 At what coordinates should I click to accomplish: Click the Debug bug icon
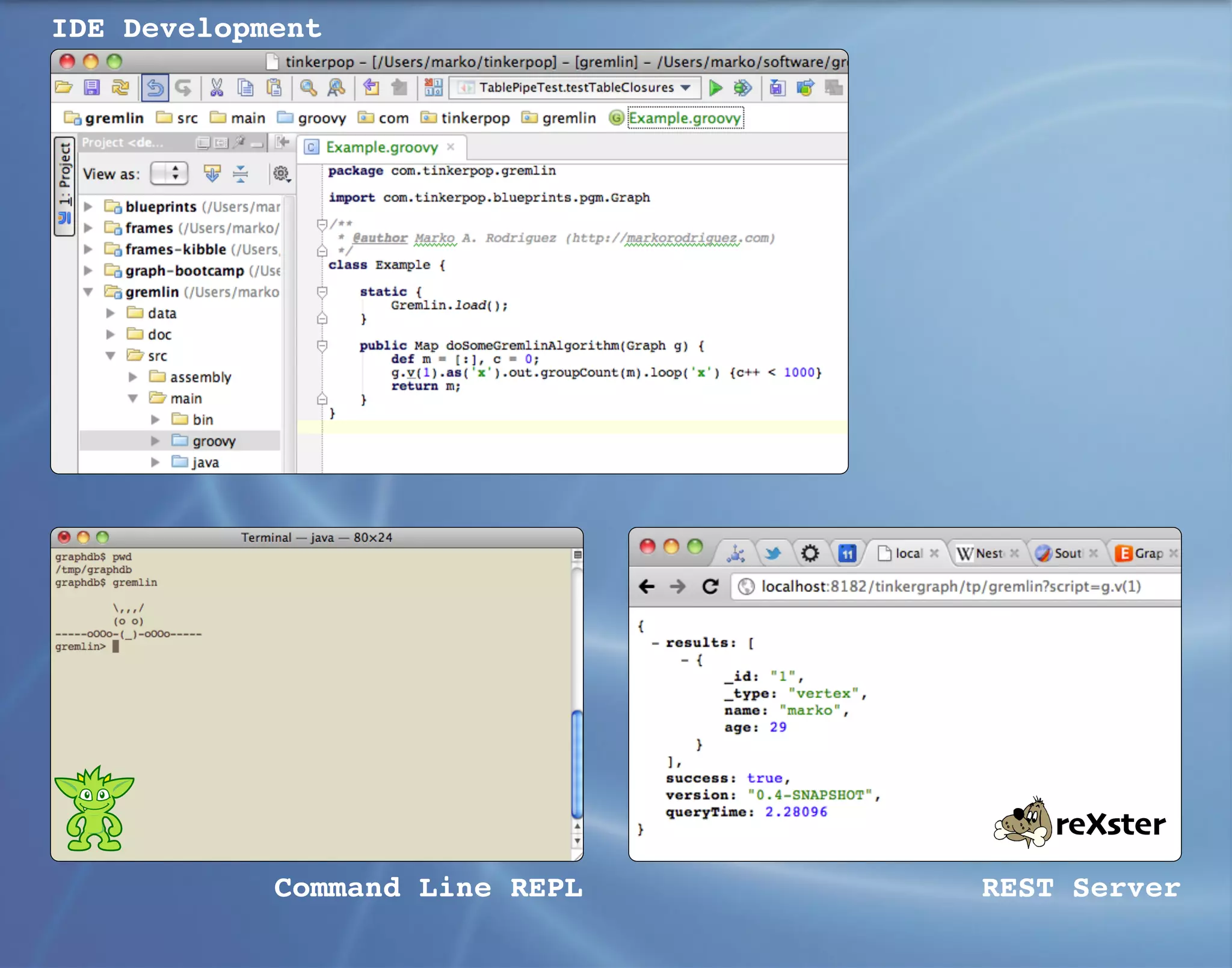coord(742,88)
